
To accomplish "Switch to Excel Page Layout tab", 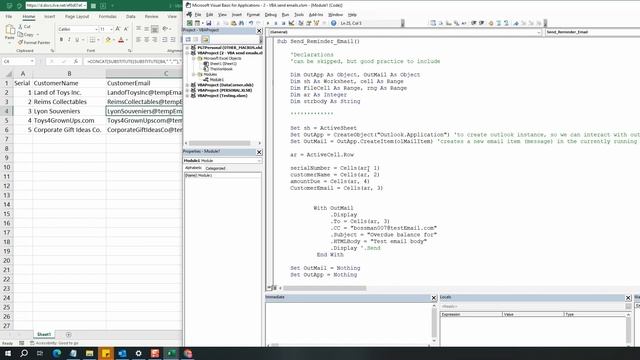I will (77, 17).
